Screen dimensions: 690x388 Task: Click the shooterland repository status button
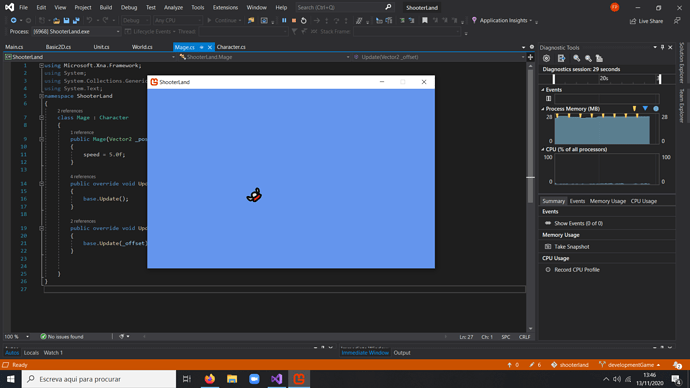[x=569, y=365]
